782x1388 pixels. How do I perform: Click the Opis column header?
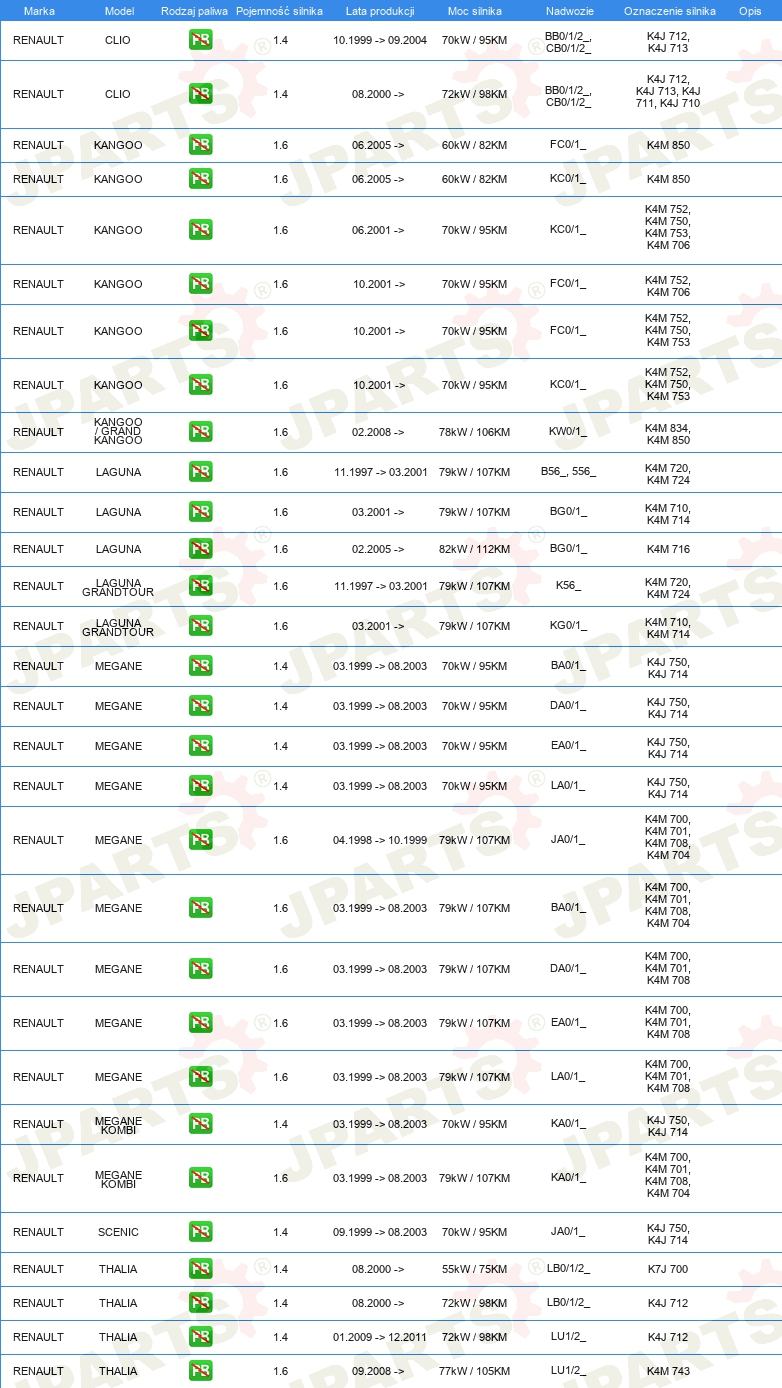click(x=750, y=11)
